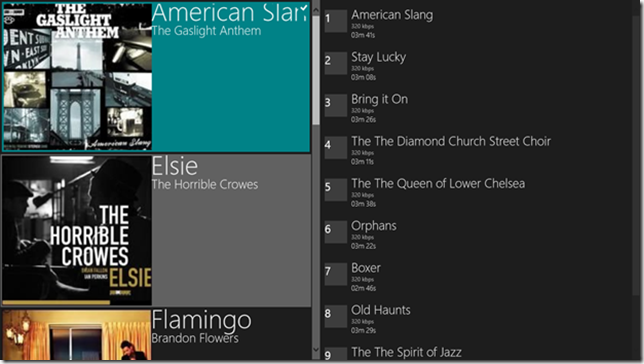Select the Elsie album title
The height and width of the screenshot is (364, 644).
click(175, 166)
